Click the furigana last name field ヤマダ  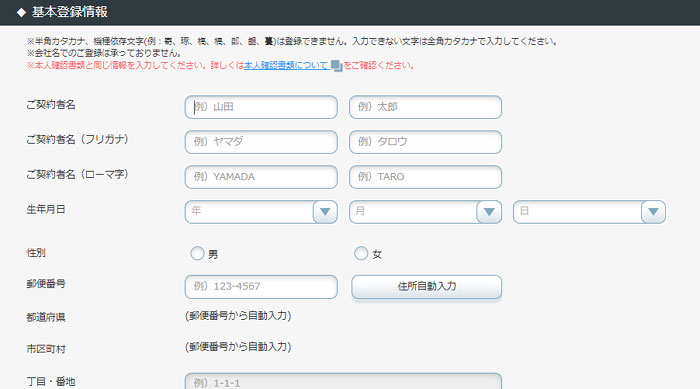pos(261,142)
